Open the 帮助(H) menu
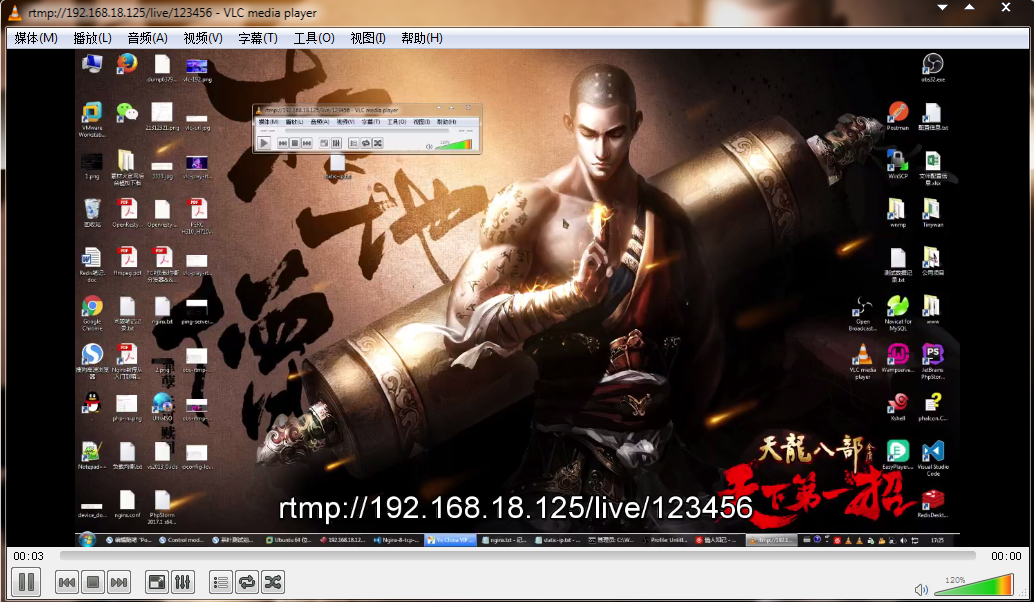Screen dimensions: 1034x602 [421, 38]
